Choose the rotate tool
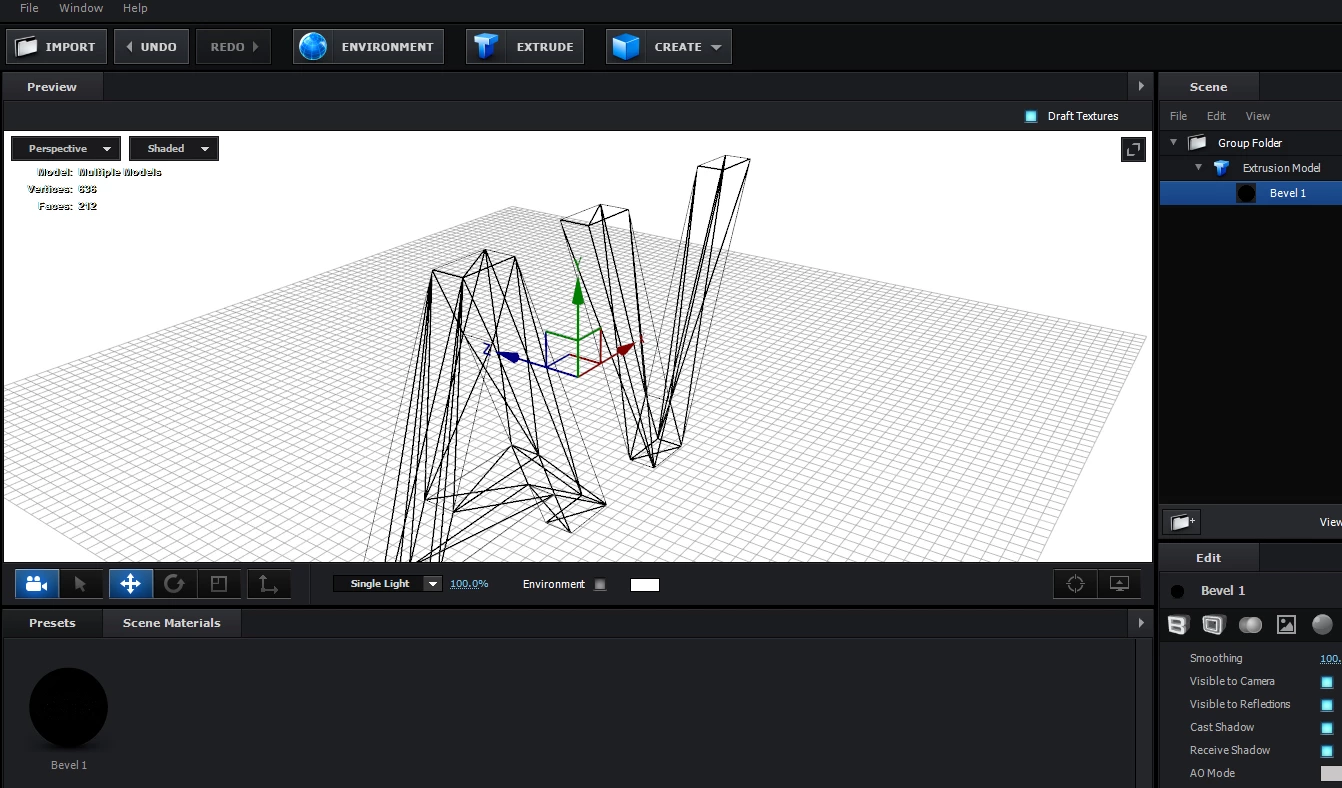Image resolution: width=1342 pixels, height=788 pixels. tap(175, 584)
